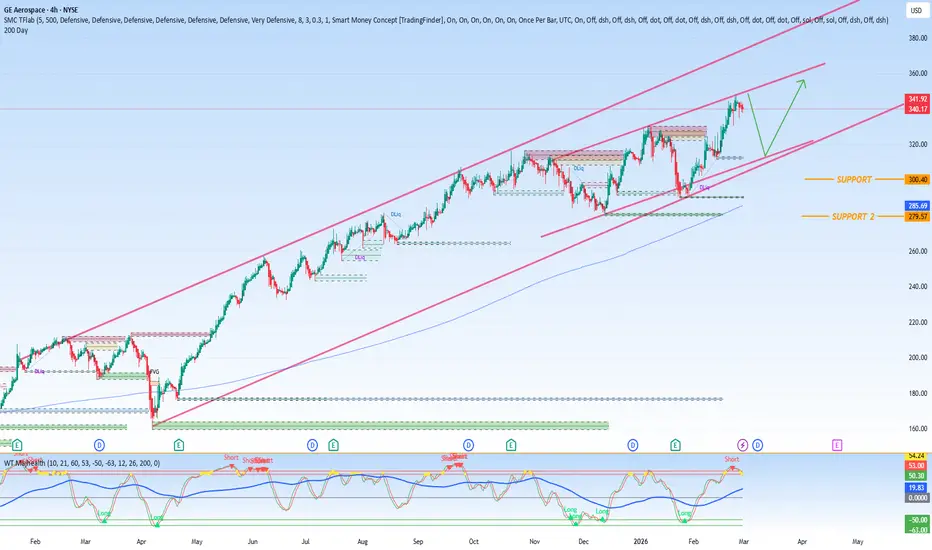Click the dividend marker in early July 2025

pos(312,445)
